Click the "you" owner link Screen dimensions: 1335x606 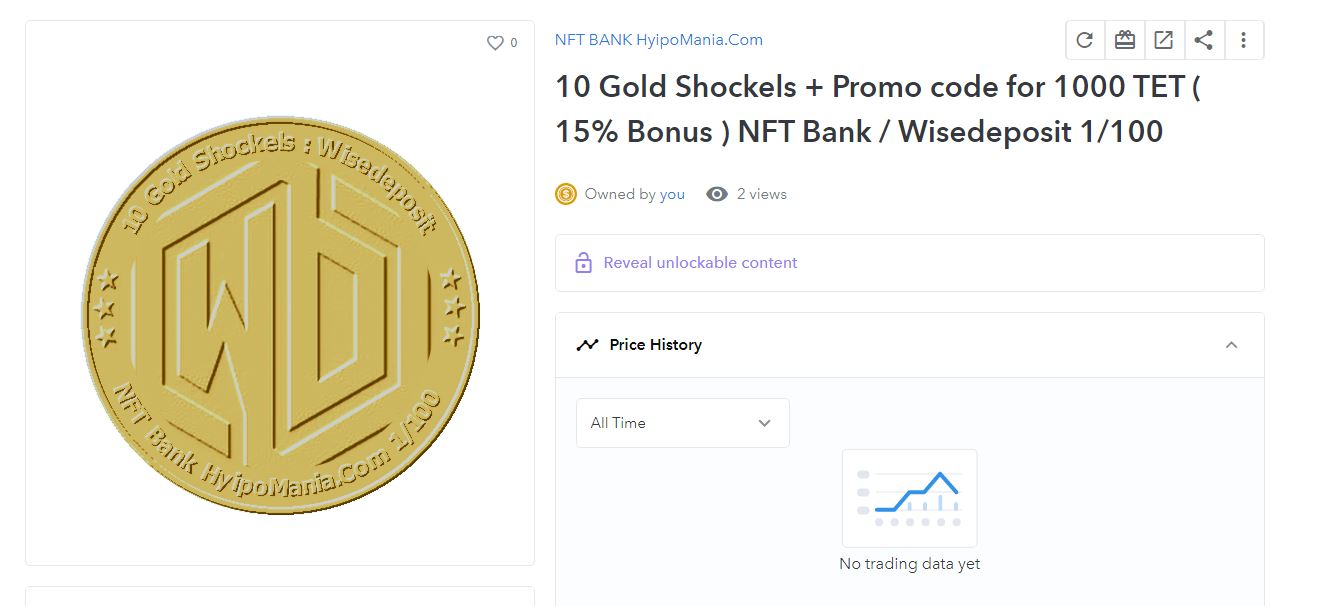pyautogui.click(x=672, y=194)
